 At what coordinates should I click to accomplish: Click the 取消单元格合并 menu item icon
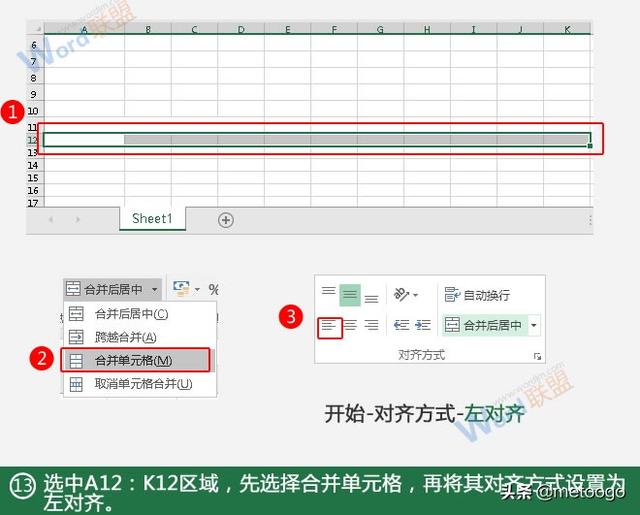coord(76,384)
